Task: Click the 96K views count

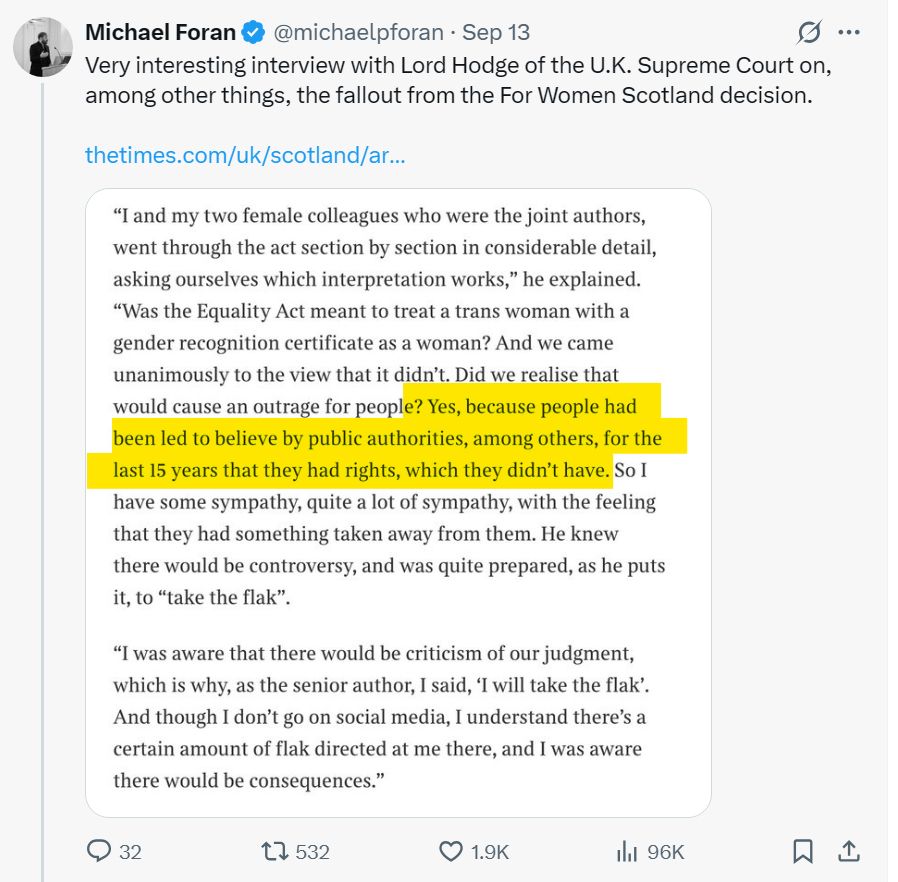Action: pyautogui.click(x=665, y=851)
